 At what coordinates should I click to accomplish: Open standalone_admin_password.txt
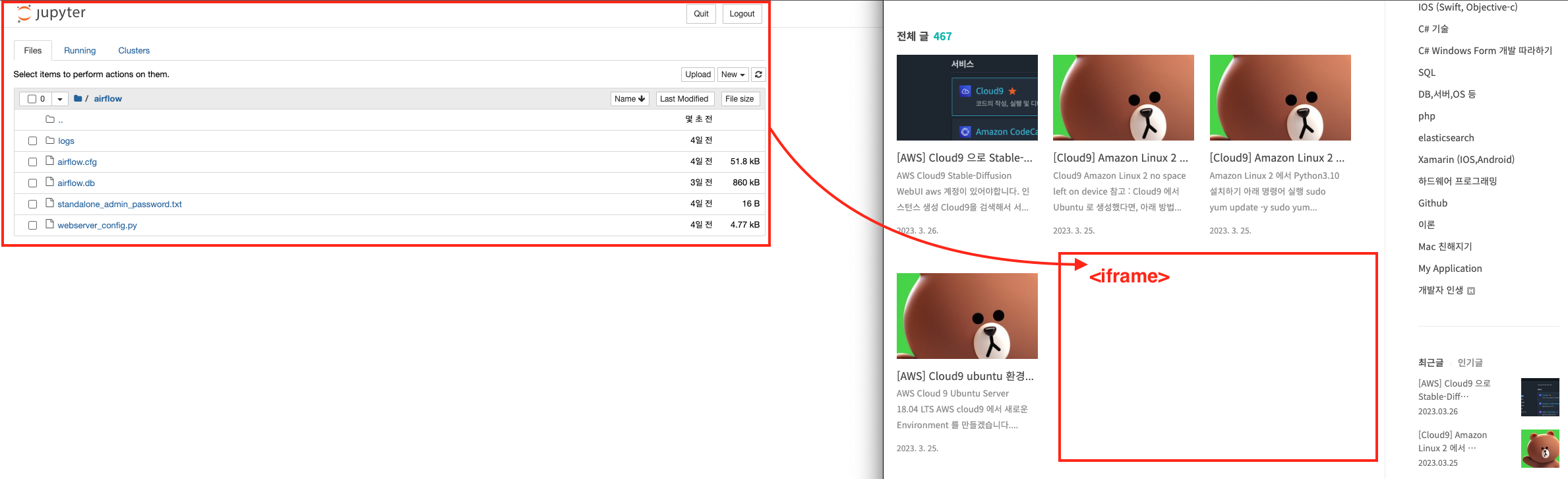[x=119, y=205]
